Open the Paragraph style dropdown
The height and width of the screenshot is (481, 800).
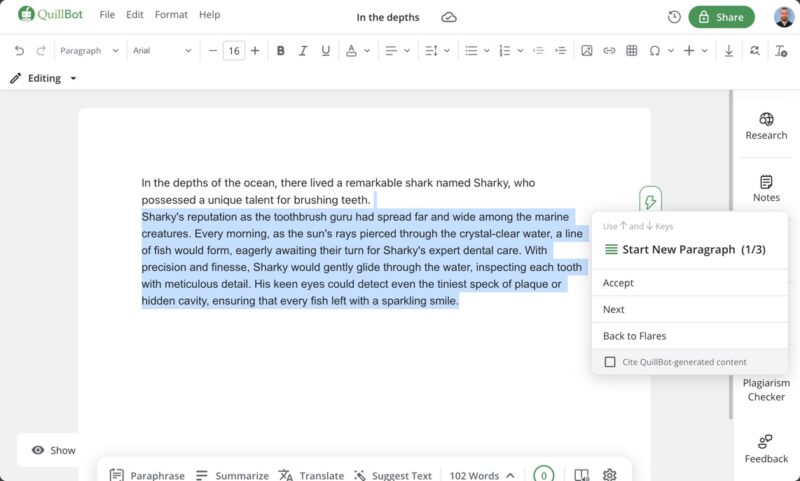point(89,50)
